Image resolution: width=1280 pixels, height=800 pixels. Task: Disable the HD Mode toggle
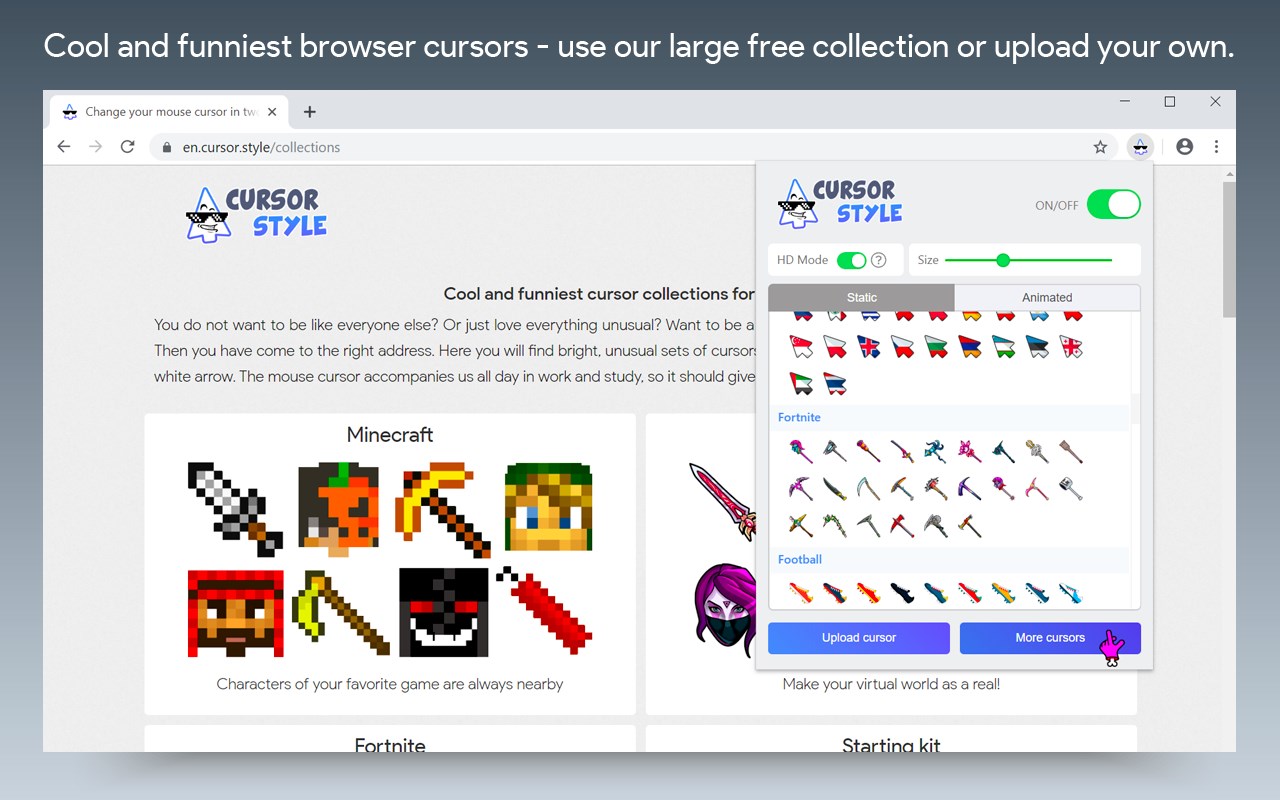click(851, 260)
